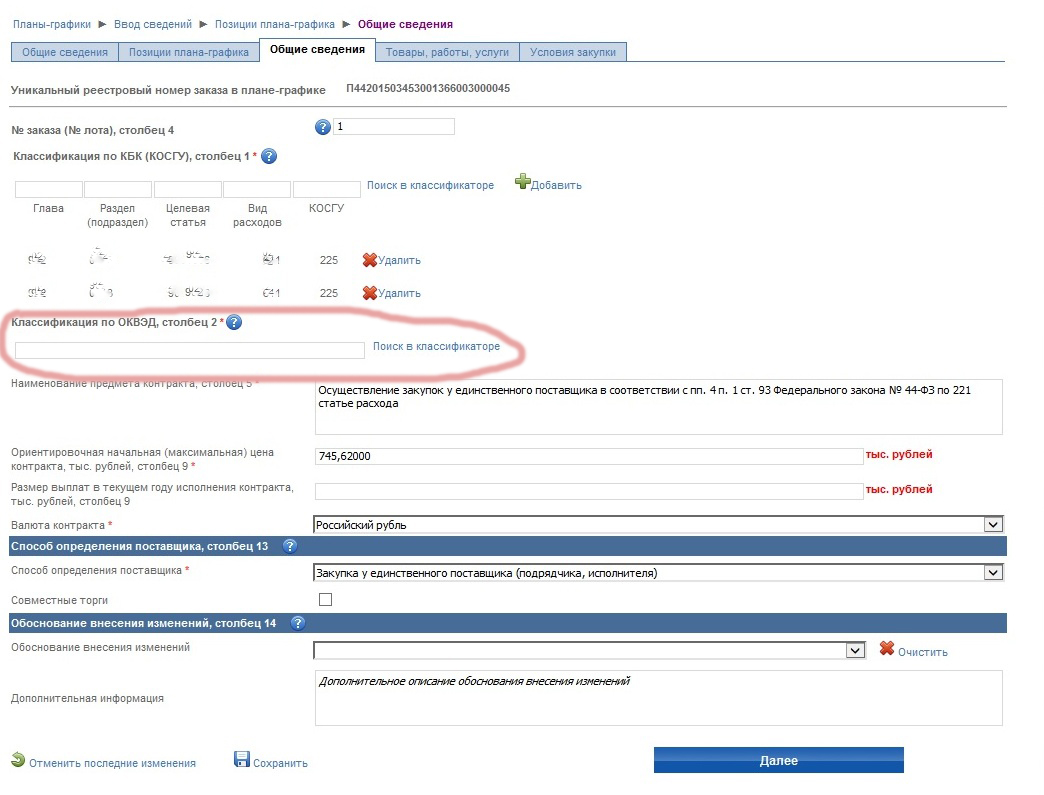
Task: Expand Способ определения поставщика dropdown
Action: click(992, 573)
